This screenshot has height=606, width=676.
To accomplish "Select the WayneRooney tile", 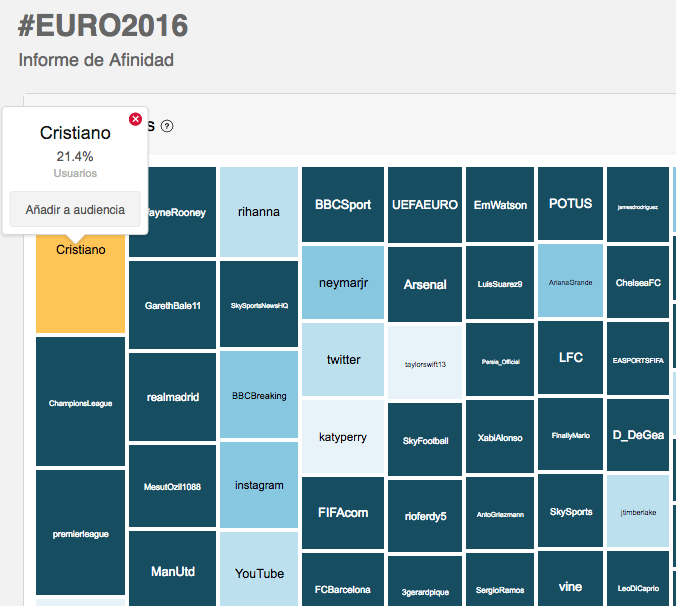I will pos(182,212).
